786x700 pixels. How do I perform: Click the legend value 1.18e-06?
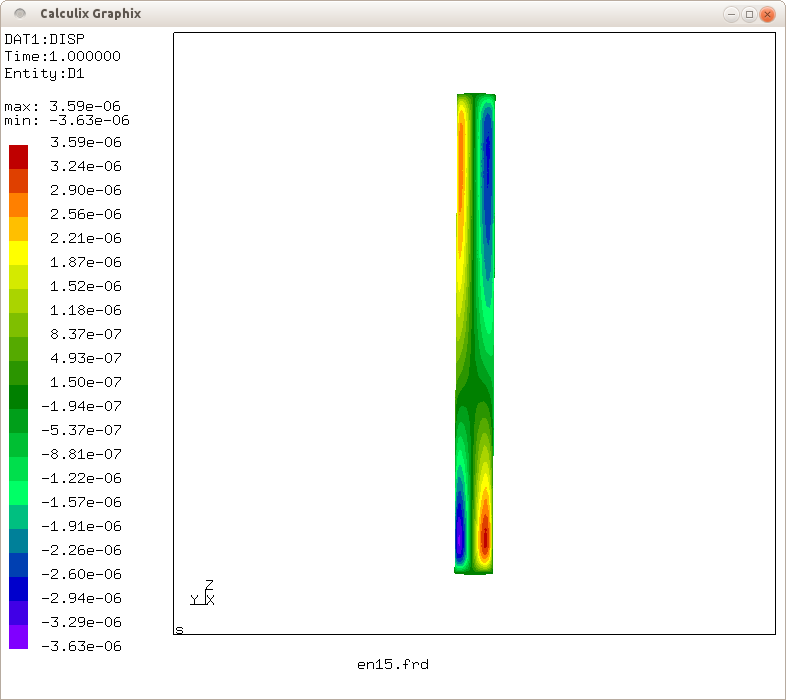[x=86, y=310]
